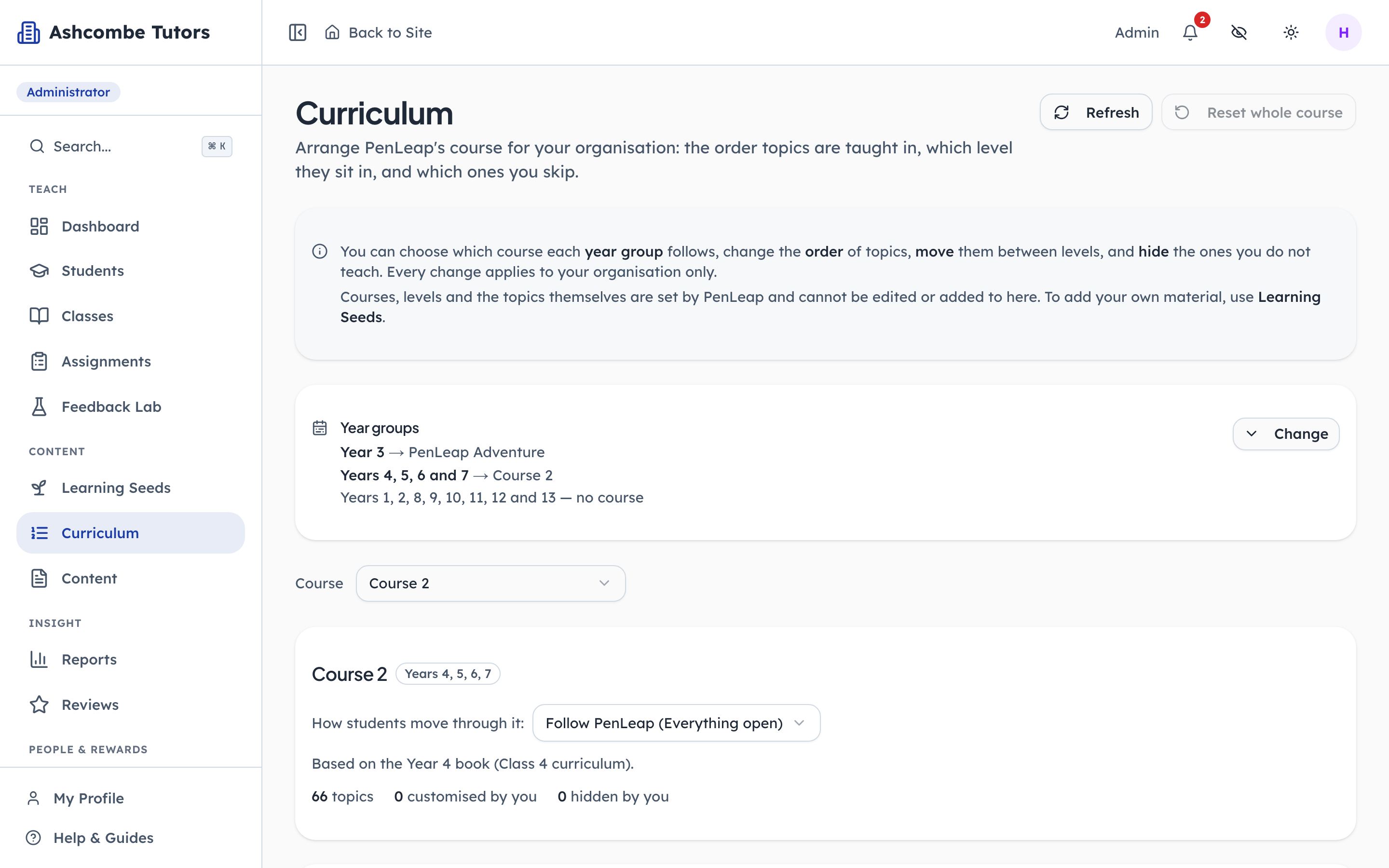
Task: Open the H user avatar menu
Action: 1343,32
